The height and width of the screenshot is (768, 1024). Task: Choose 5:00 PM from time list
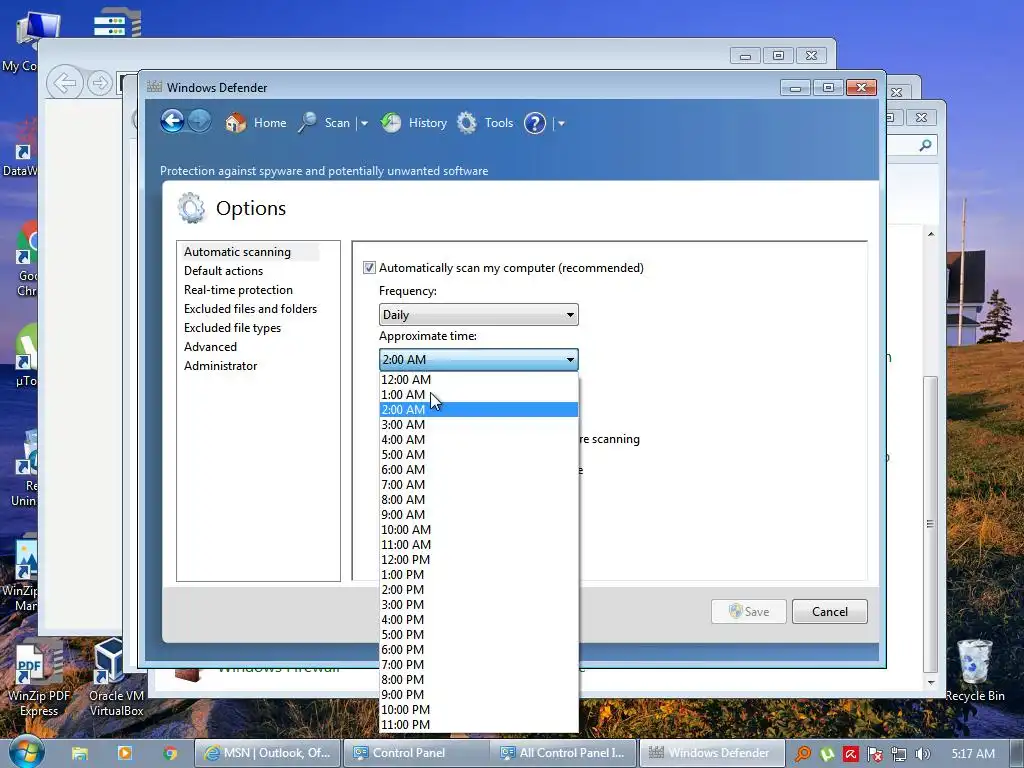479,635
